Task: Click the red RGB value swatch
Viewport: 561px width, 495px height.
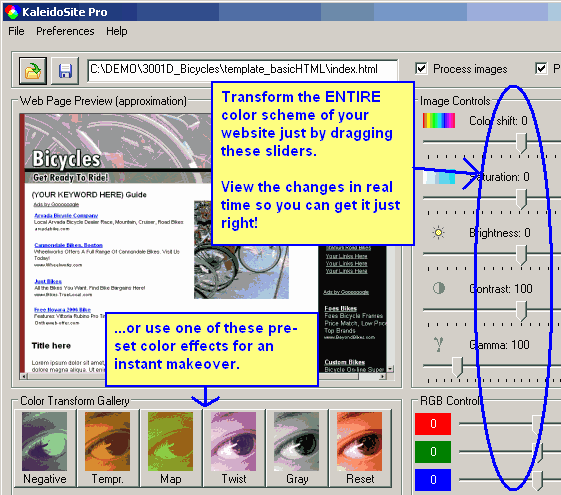Action: [433, 424]
